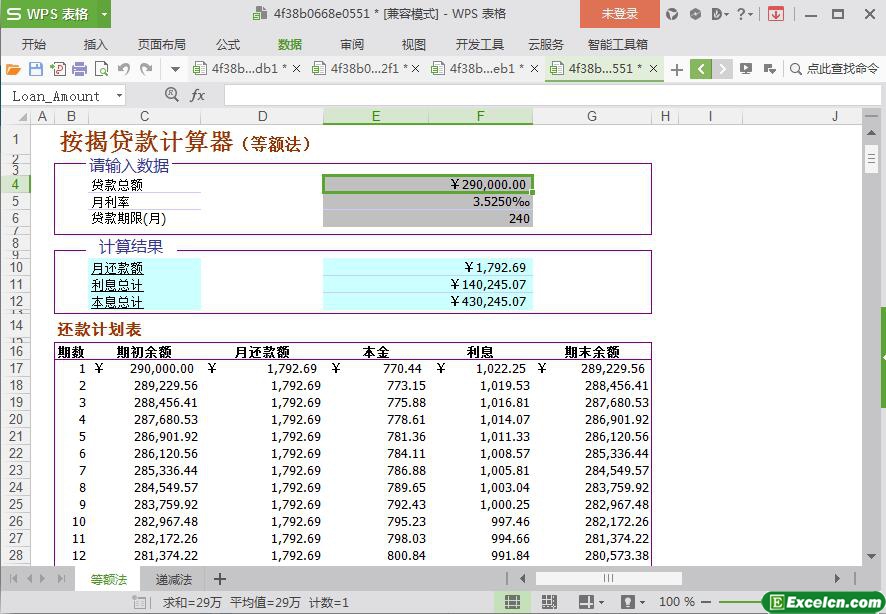886x614 pixels.
Task: Click the print icon in toolbar
Action: tap(79, 69)
